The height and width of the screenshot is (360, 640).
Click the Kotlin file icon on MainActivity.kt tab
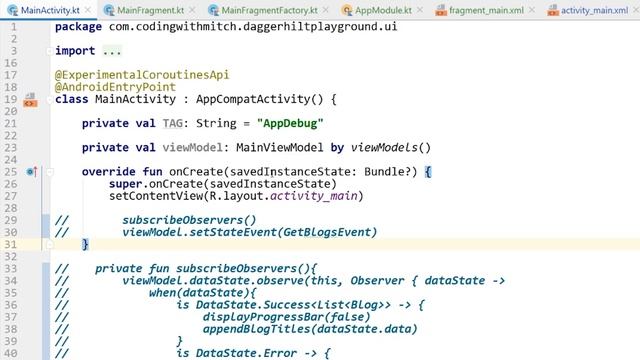13,10
